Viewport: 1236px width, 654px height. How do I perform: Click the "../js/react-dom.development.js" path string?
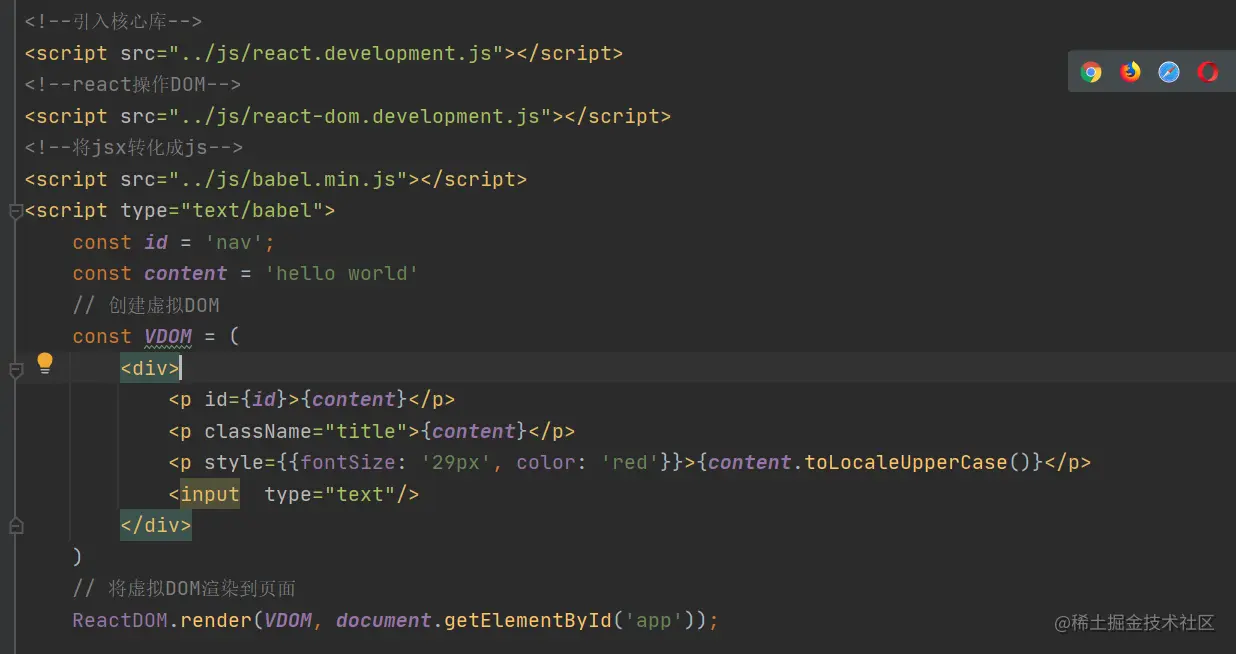coord(360,116)
